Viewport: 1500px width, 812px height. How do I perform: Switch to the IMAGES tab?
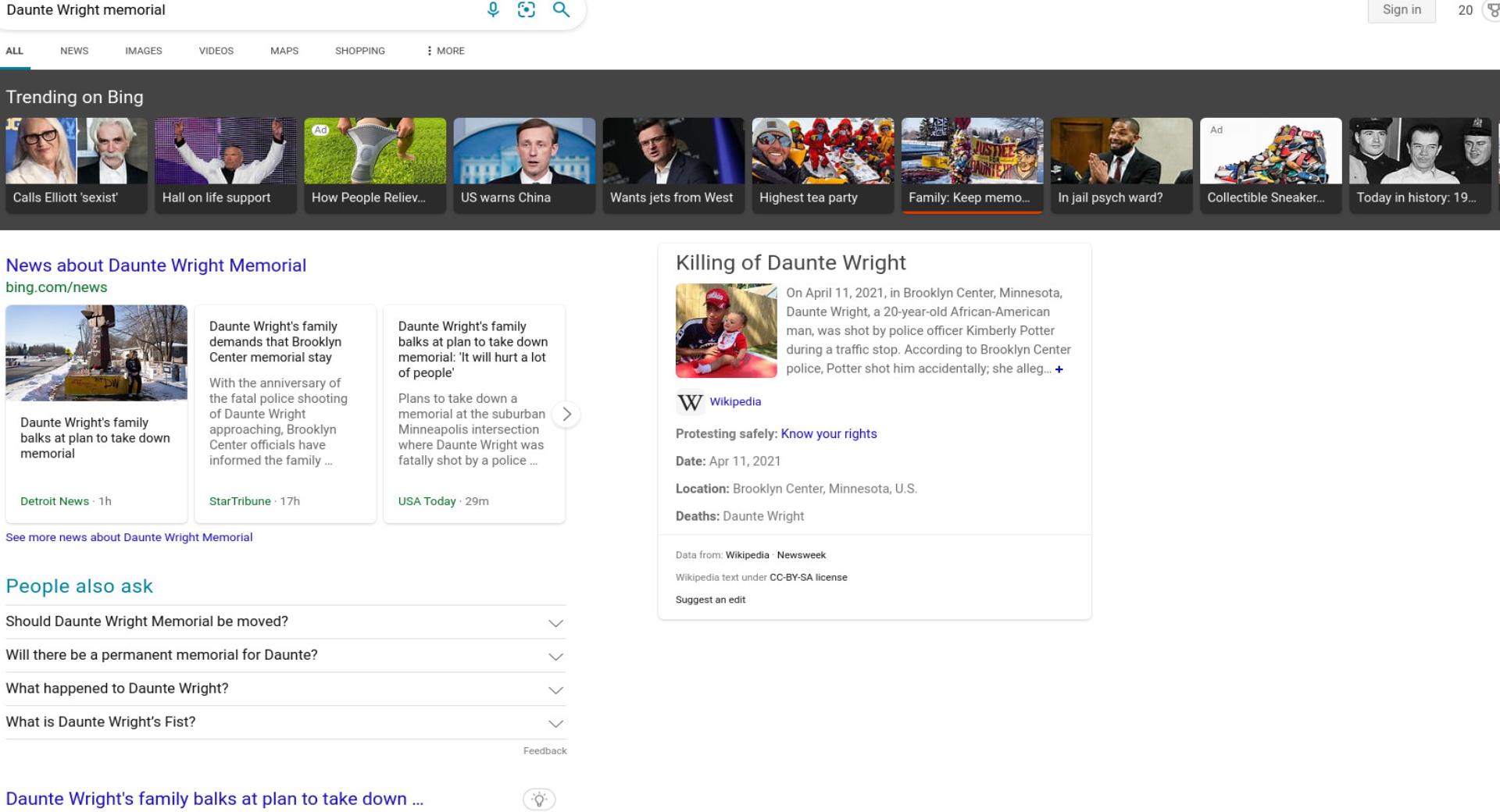144,51
